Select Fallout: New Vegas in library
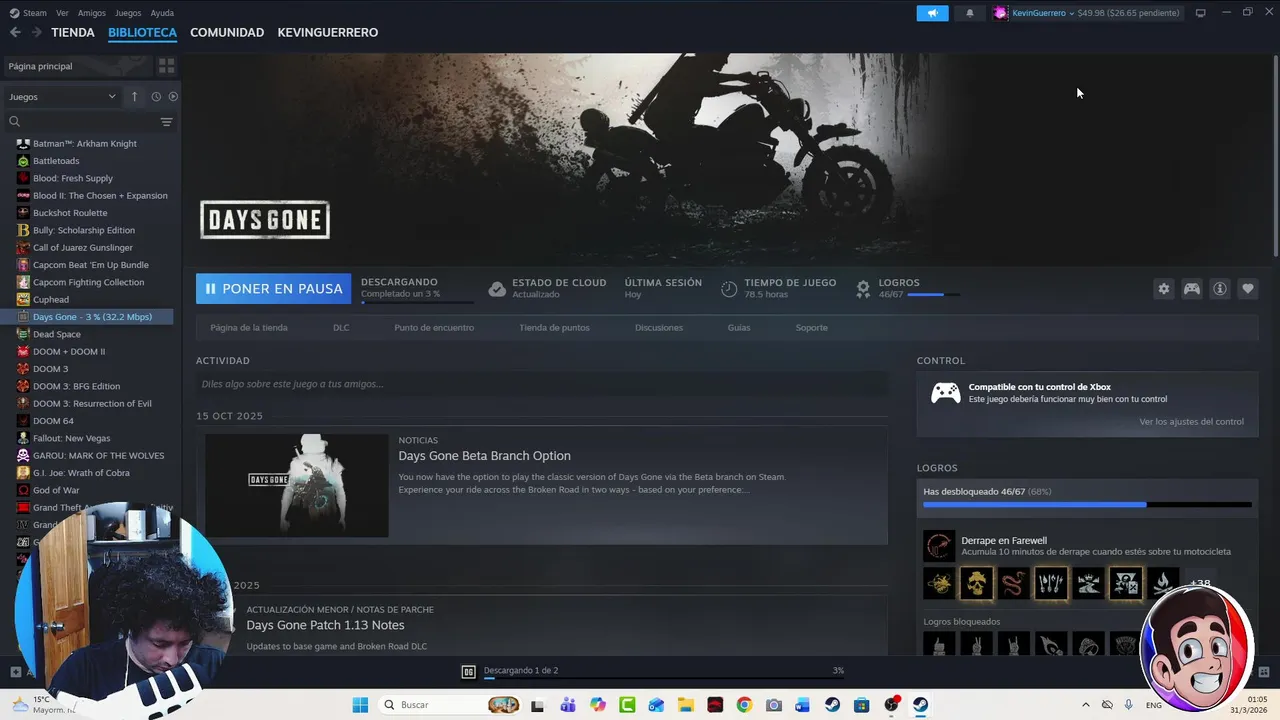1280x720 pixels. point(72,438)
